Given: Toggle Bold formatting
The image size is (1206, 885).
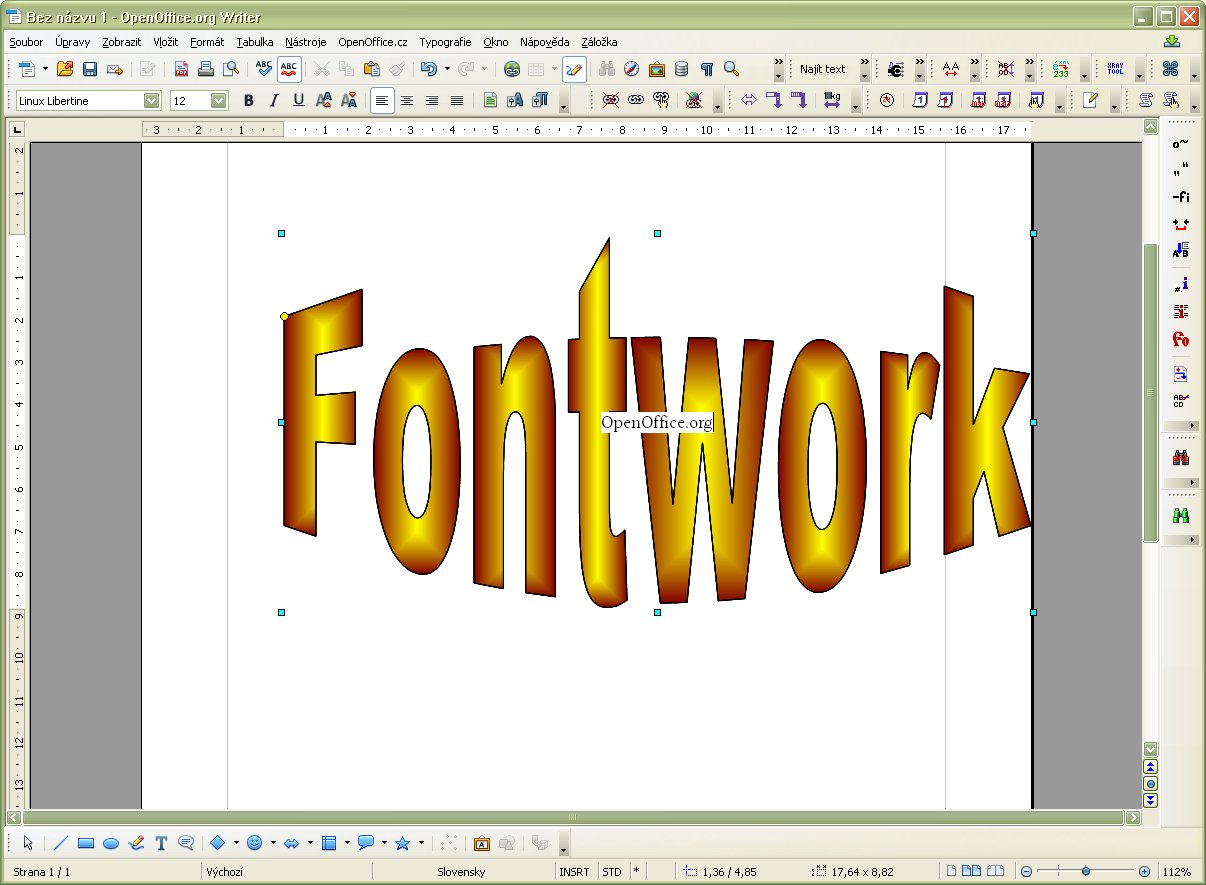Looking at the screenshot, I should (248, 100).
